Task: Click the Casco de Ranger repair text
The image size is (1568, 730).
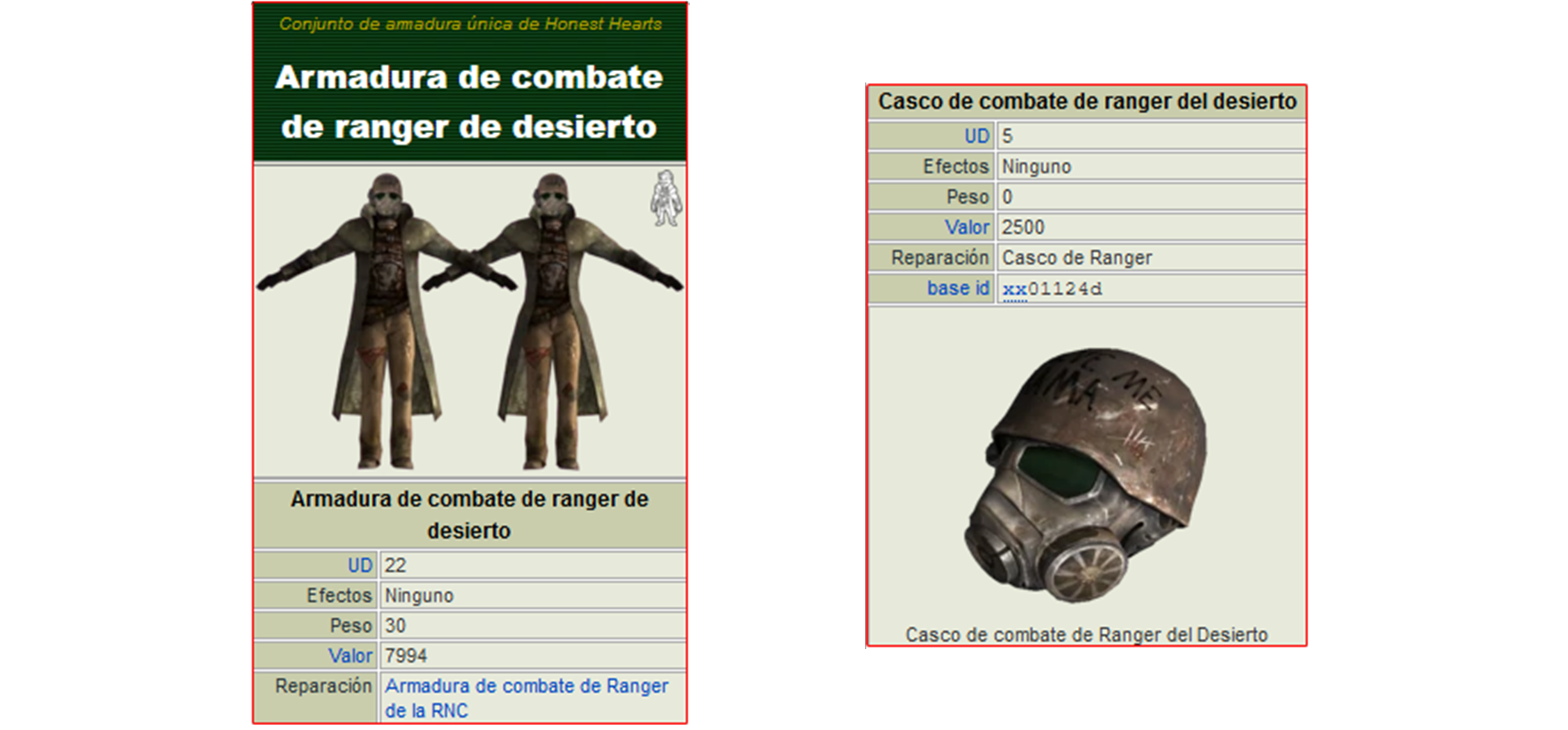Action: click(x=1077, y=258)
